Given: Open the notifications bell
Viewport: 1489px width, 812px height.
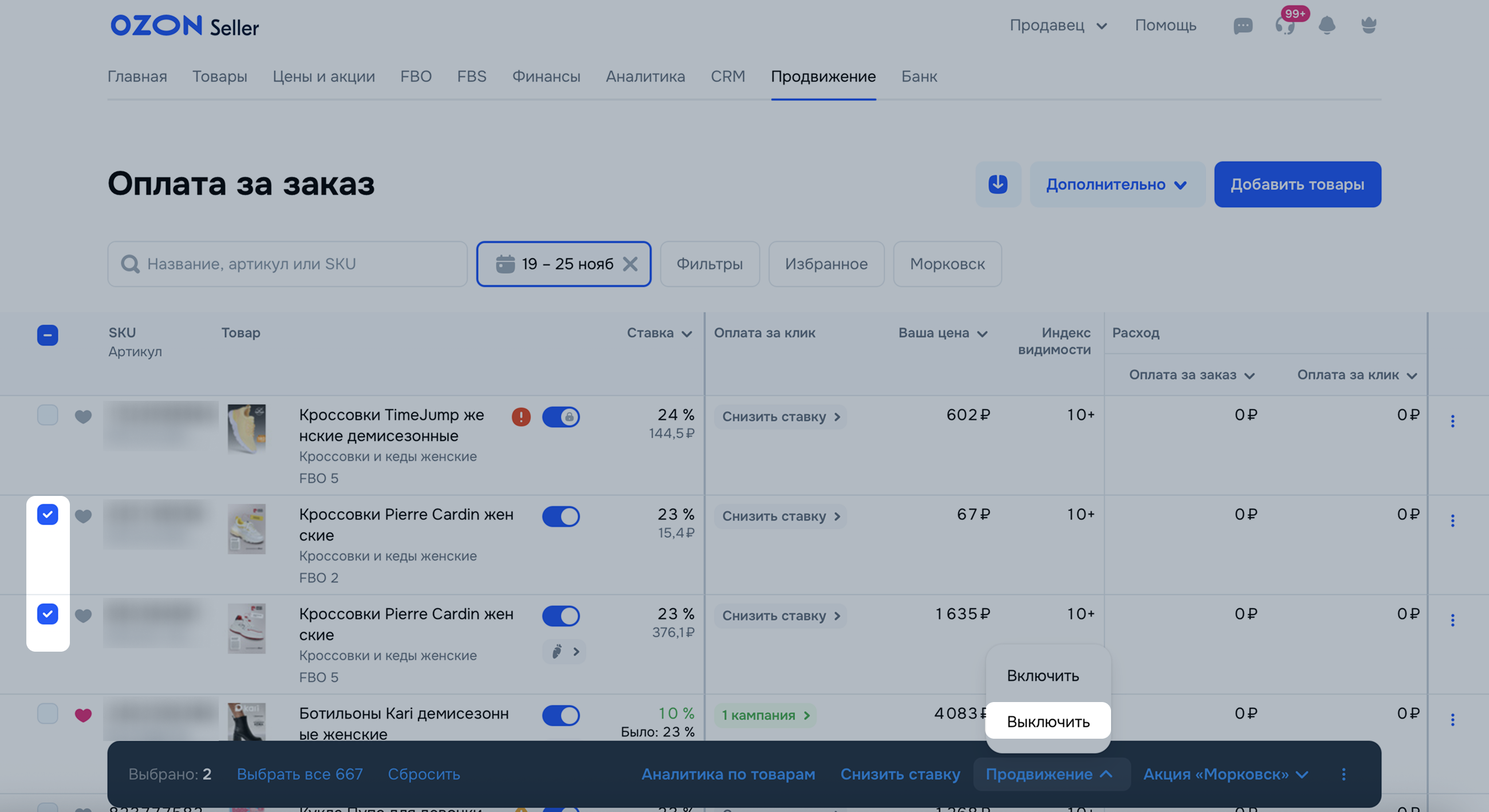Looking at the screenshot, I should point(1326,25).
